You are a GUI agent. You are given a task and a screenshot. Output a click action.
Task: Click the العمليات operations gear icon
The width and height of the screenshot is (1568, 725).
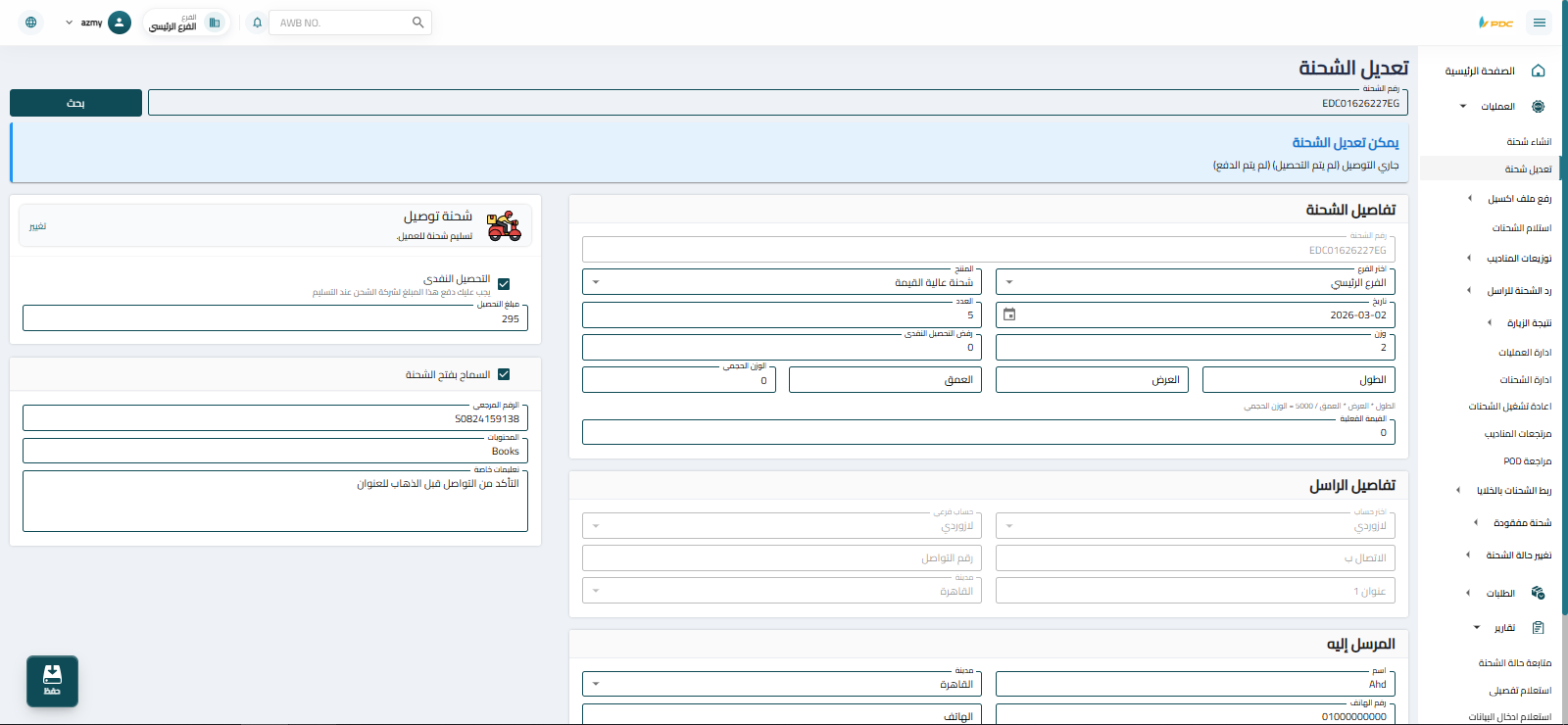click(x=1538, y=106)
